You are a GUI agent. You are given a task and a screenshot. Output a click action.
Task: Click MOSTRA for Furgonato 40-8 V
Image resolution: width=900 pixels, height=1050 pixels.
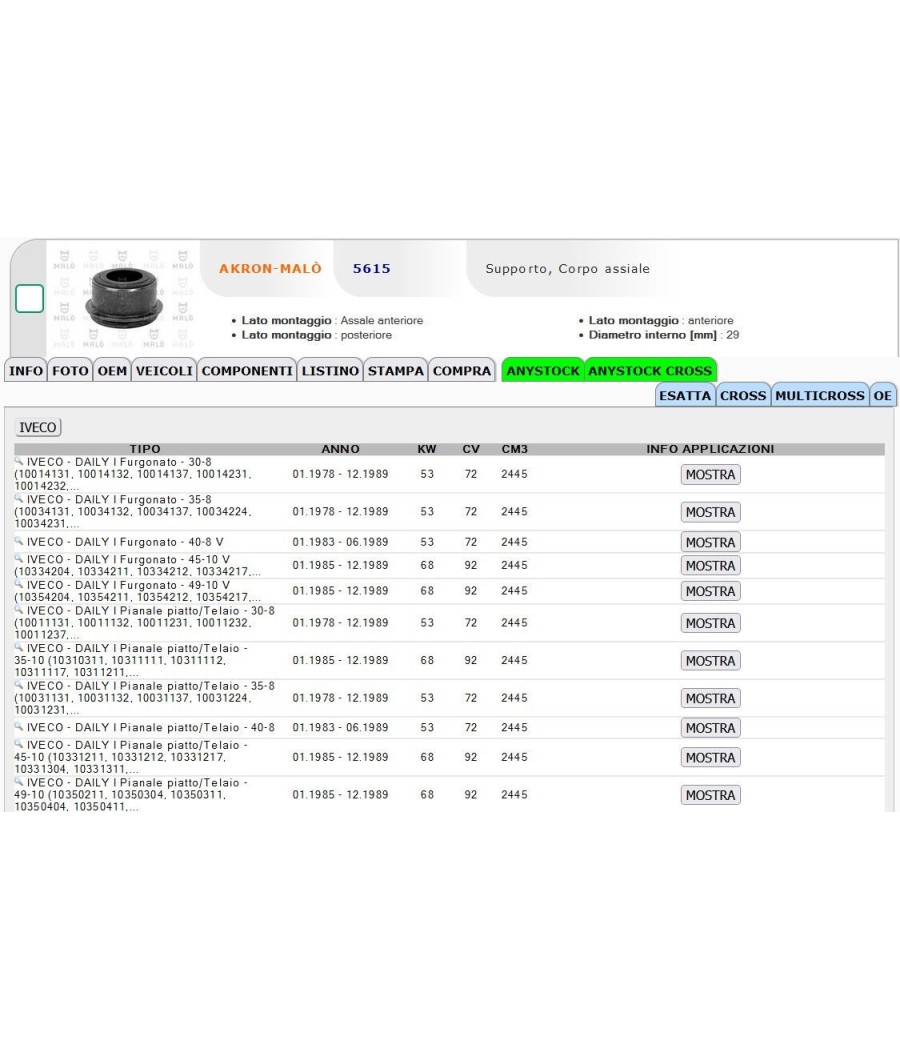tap(710, 542)
